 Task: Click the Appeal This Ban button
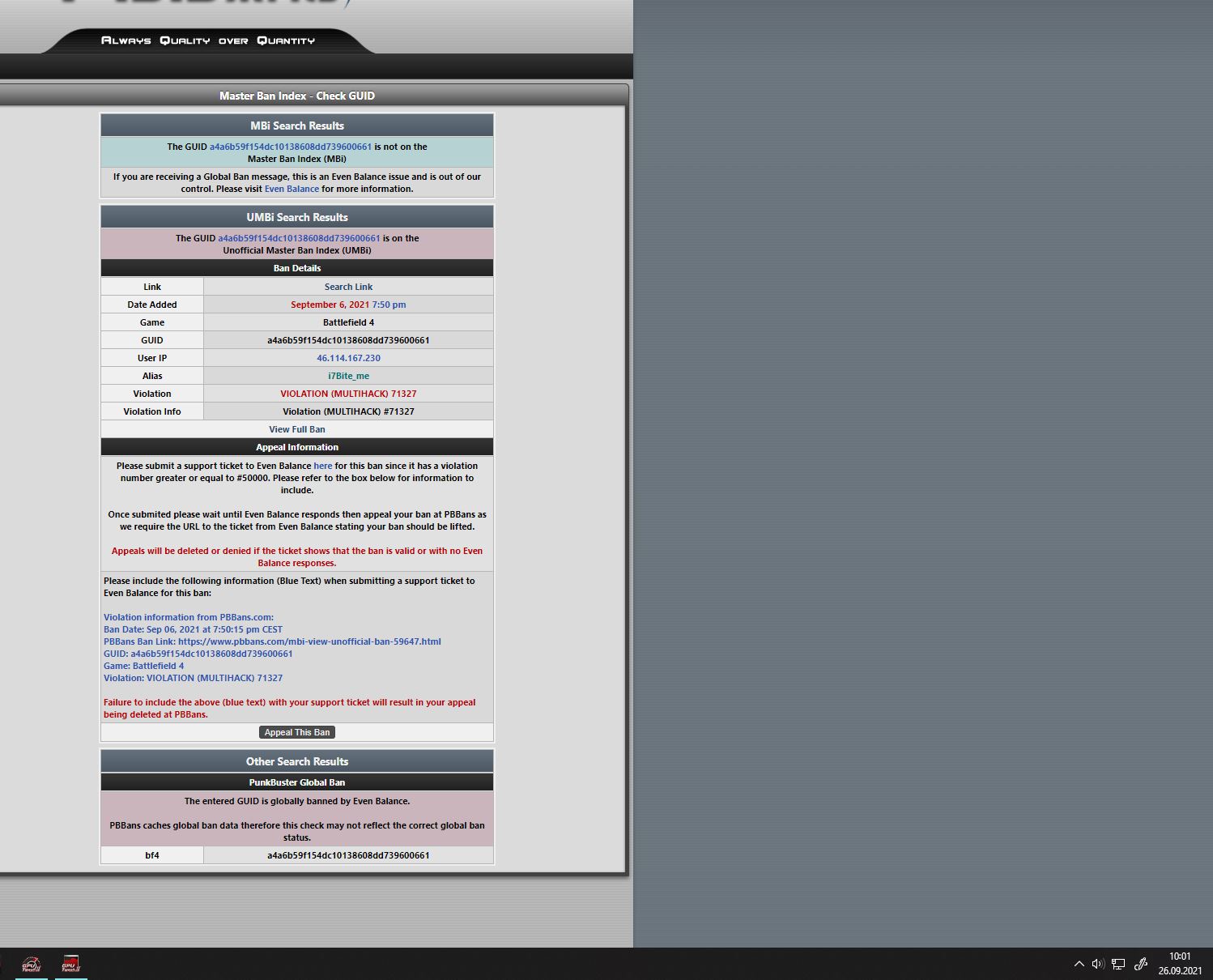click(297, 732)
